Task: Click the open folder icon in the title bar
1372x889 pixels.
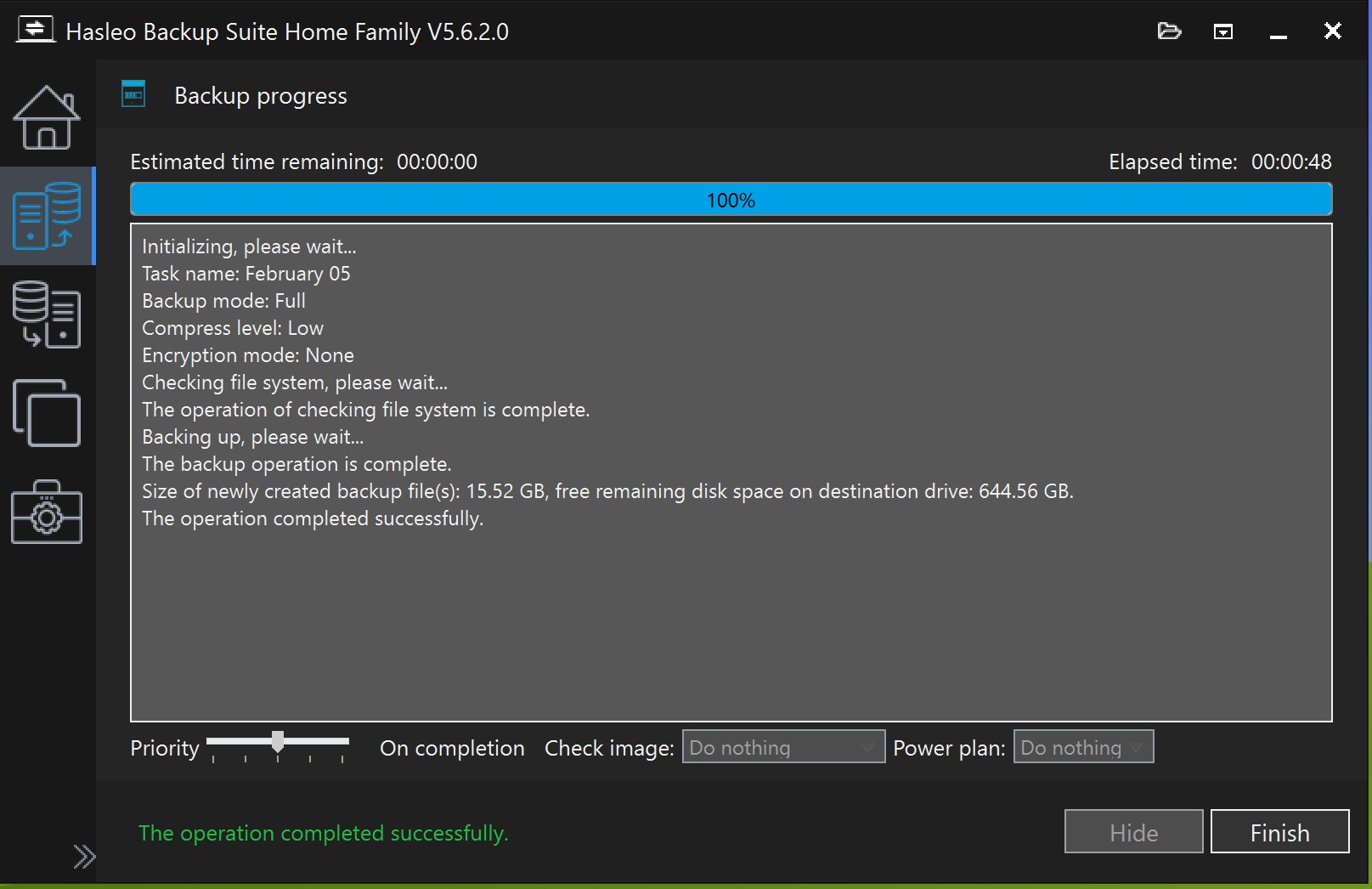Action: point(1169,31)
